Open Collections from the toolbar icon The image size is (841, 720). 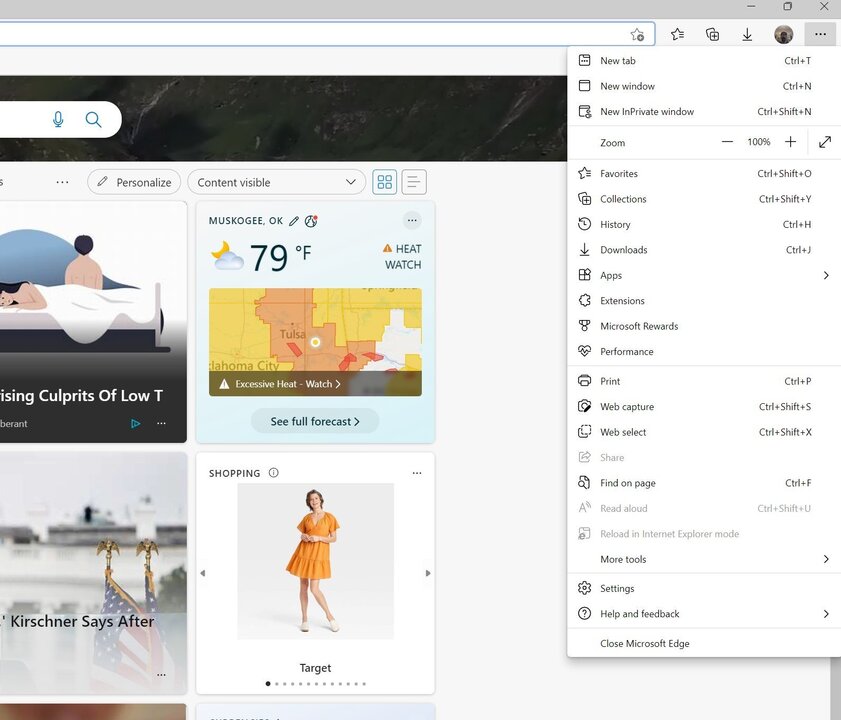coord(712,33)
